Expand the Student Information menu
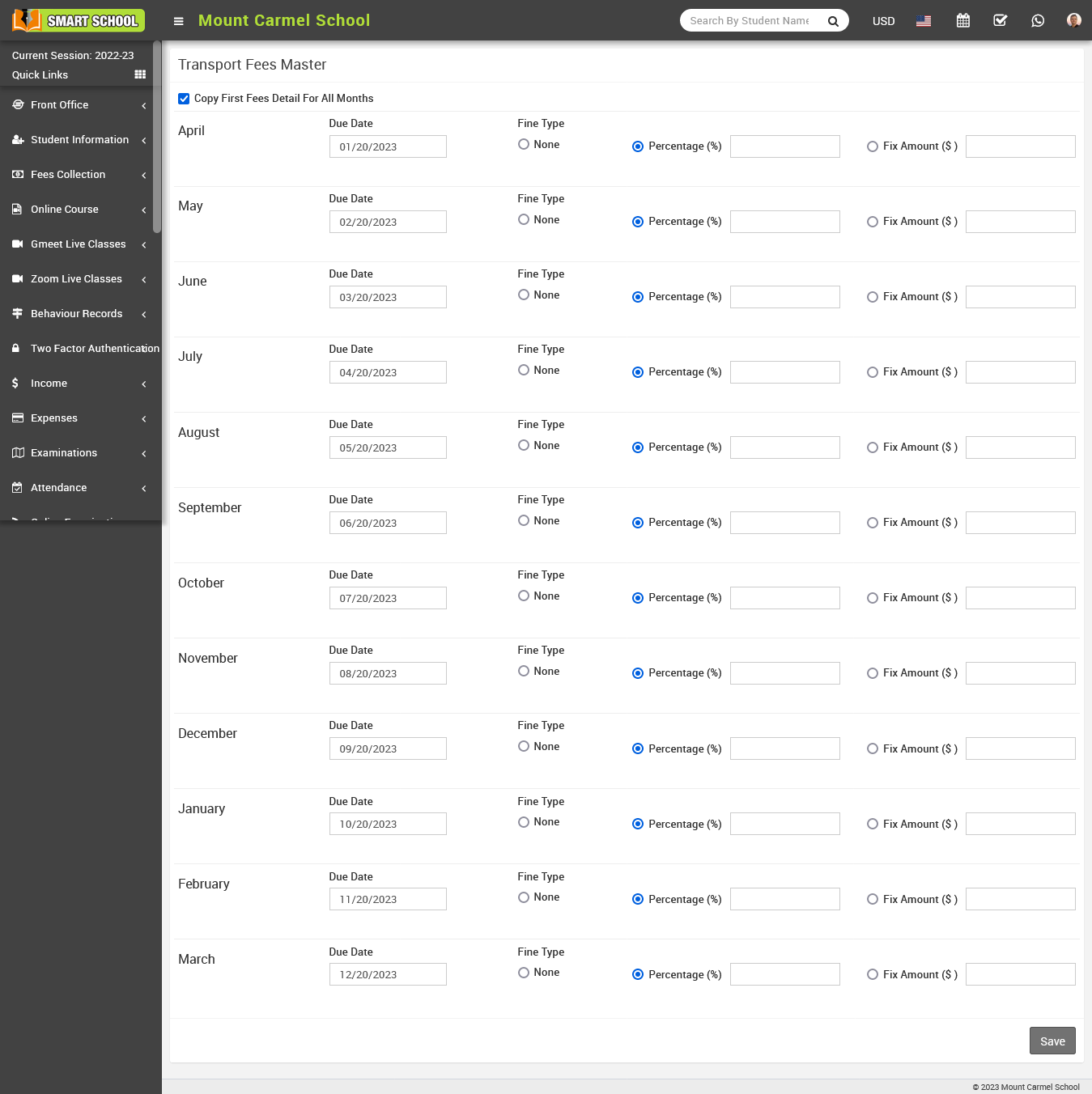Viewport: 1092px width, 1094px height. point(78,140)
